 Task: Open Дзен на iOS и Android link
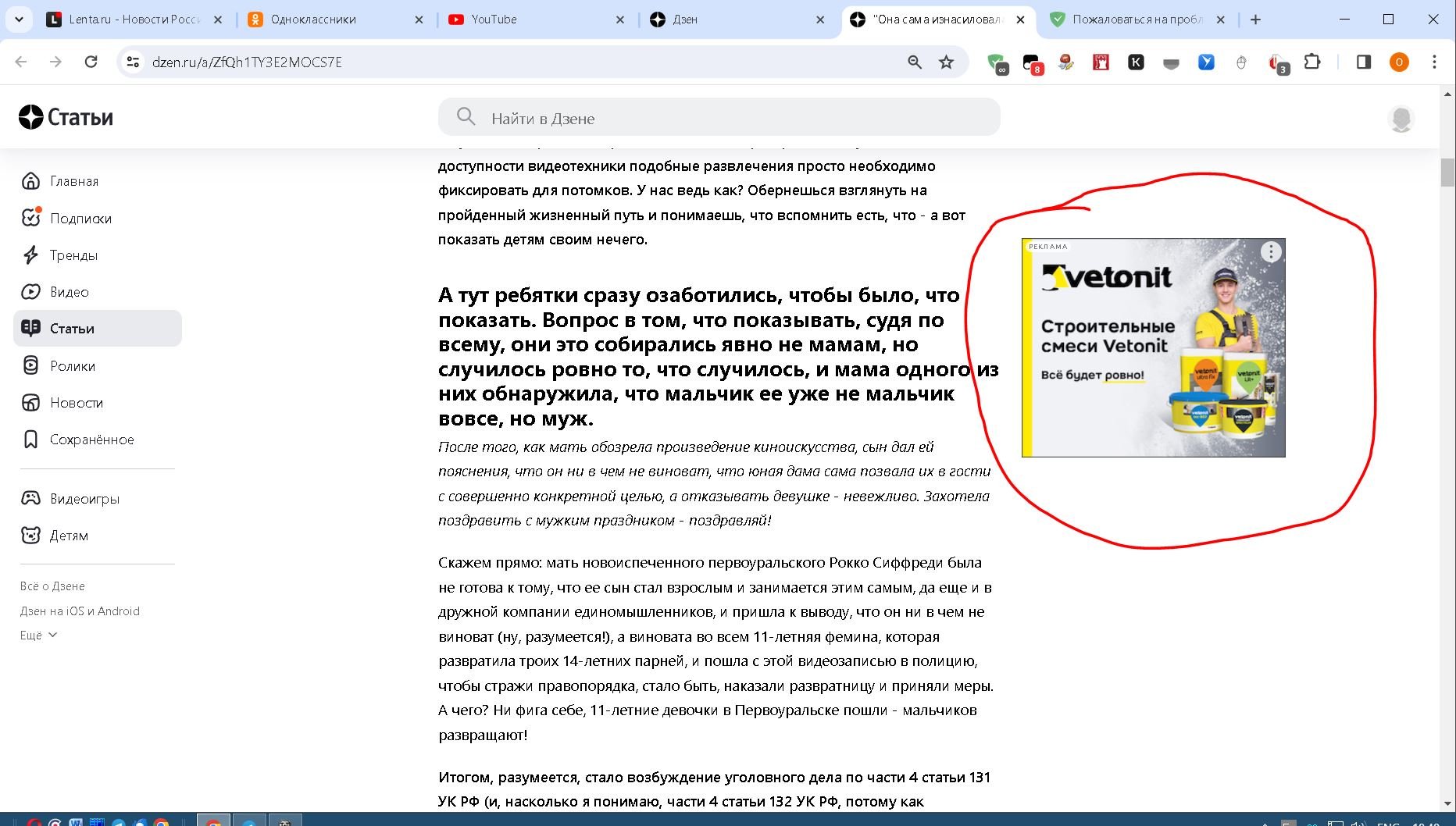click(80, 611)
